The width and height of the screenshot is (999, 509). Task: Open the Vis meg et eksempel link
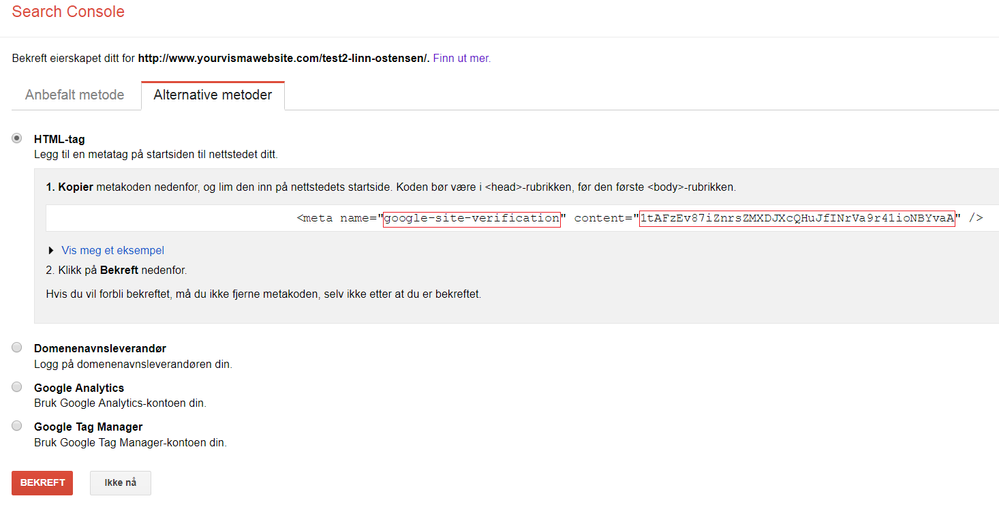113,250
